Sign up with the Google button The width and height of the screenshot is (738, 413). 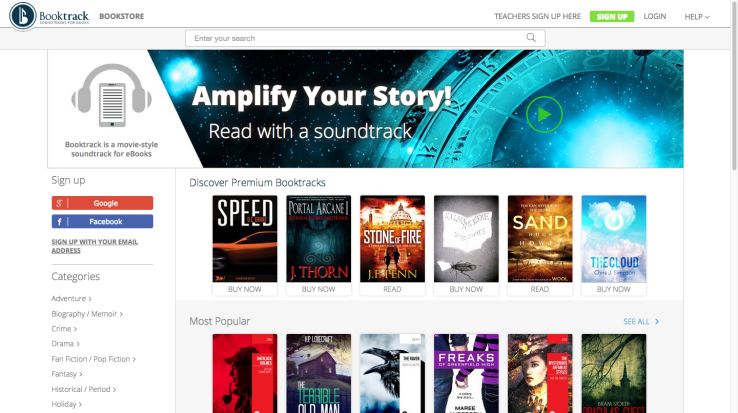pyautogui.click(x=102, y=203)
